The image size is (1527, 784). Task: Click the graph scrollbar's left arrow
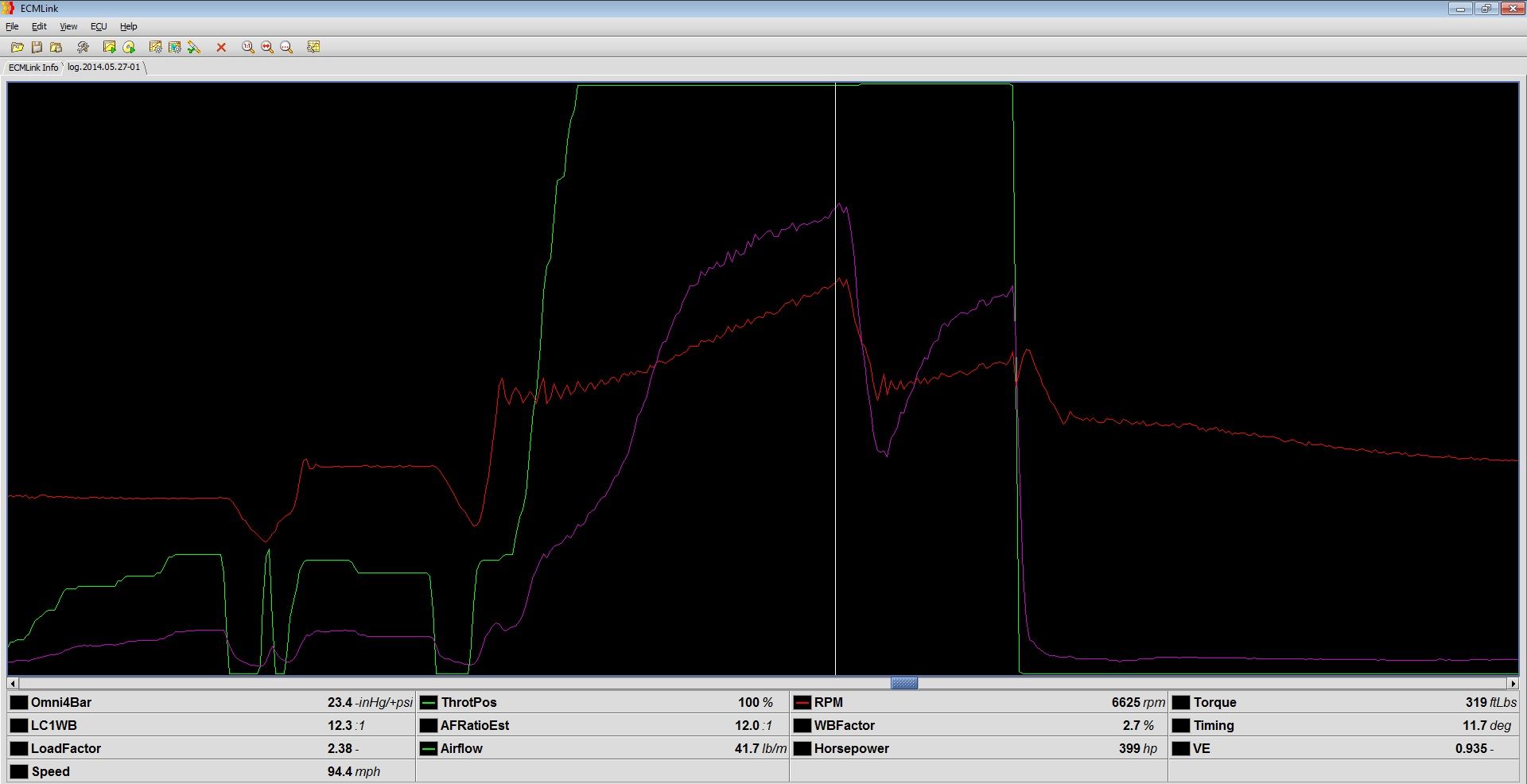click(13, 683)
